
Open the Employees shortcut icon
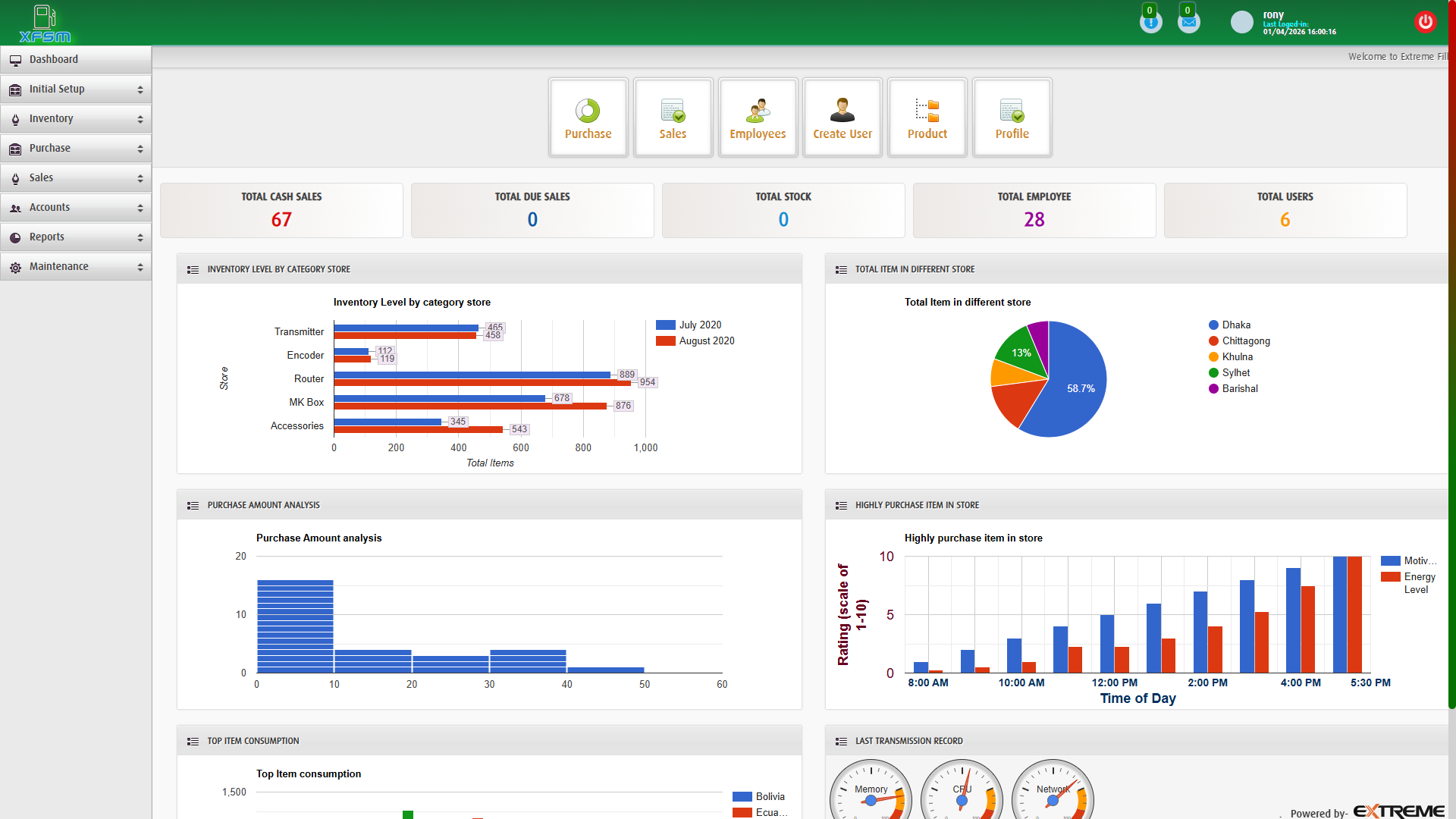coord(758,117)
